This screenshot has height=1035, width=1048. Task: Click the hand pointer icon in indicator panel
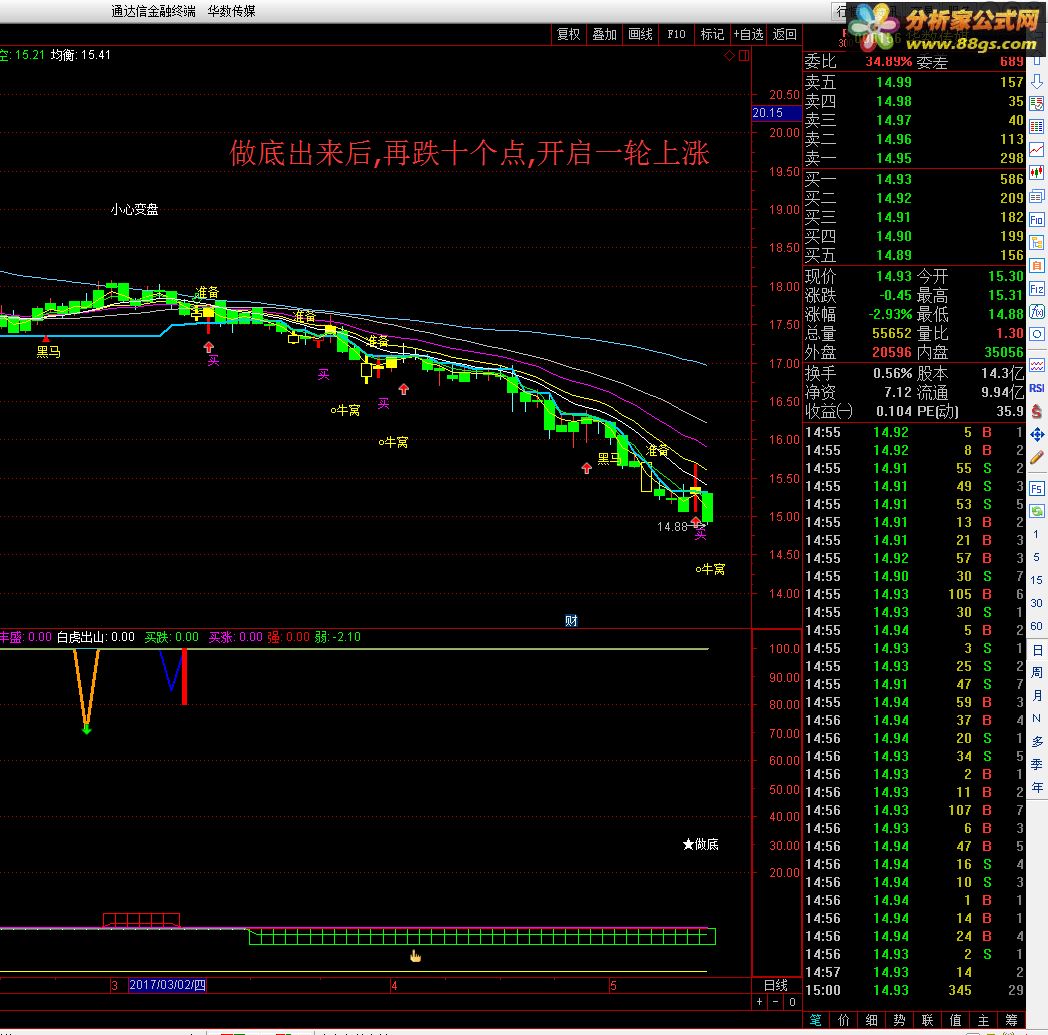pyautogui.click(x=416, y=956)
